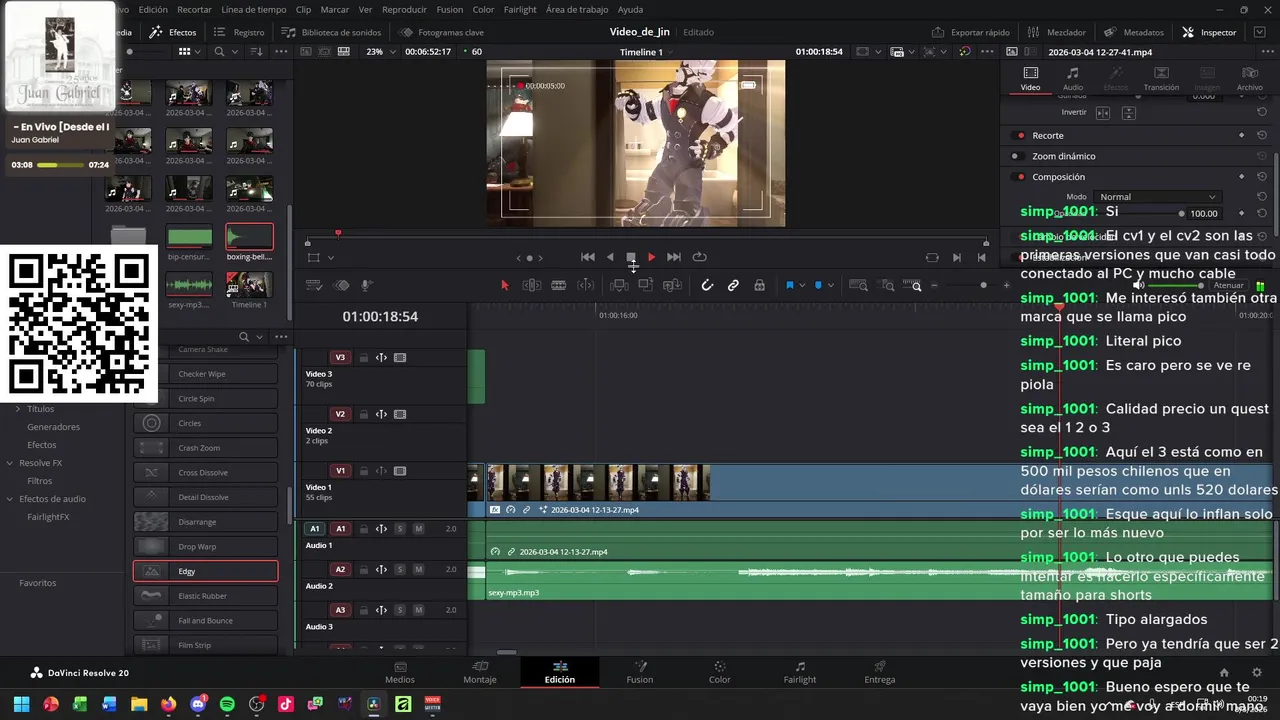Open timeline view options icon
Screen dimensions: 1280x720
[313, 286]
